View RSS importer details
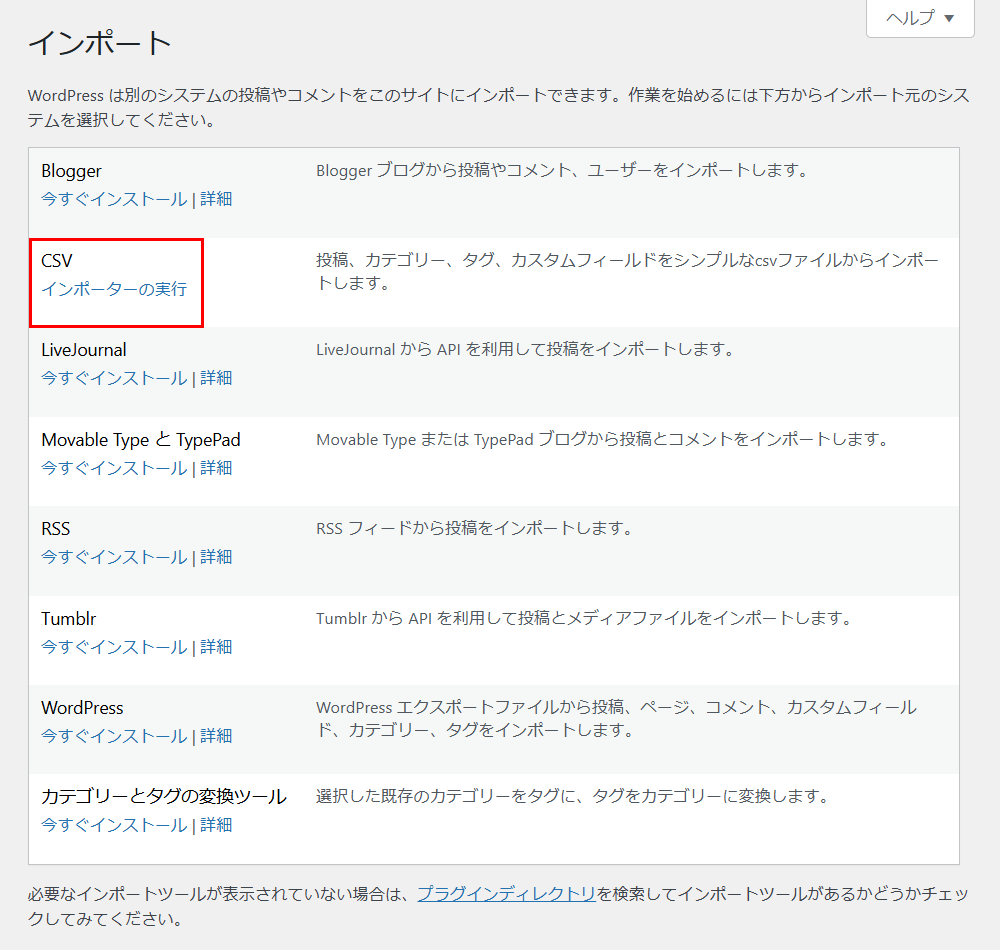Viewport: 1000px width, 950px height. click(217, 556)
